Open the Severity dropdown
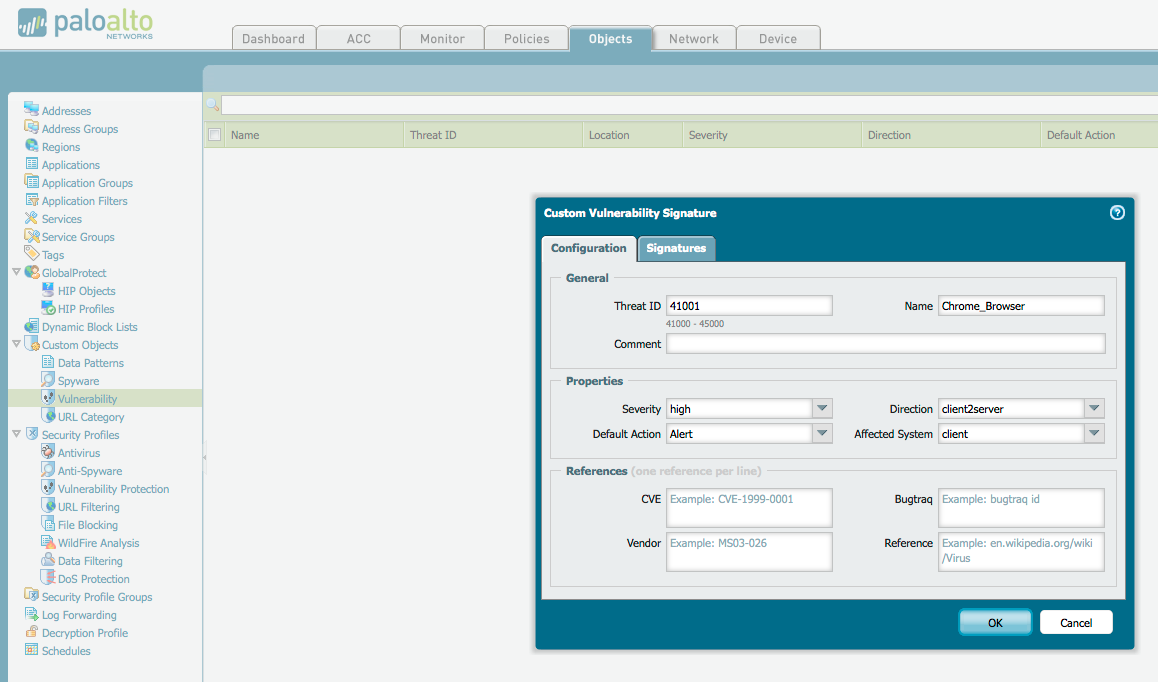1158x682 pixels. click(x=821, y=408)
